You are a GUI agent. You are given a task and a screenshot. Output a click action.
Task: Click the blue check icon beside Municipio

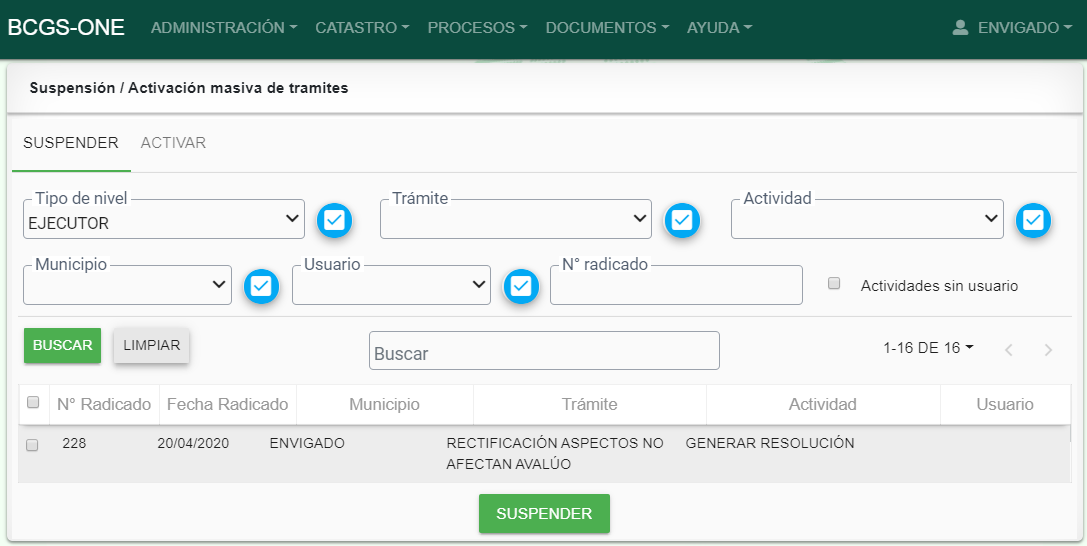coord(261,286)
